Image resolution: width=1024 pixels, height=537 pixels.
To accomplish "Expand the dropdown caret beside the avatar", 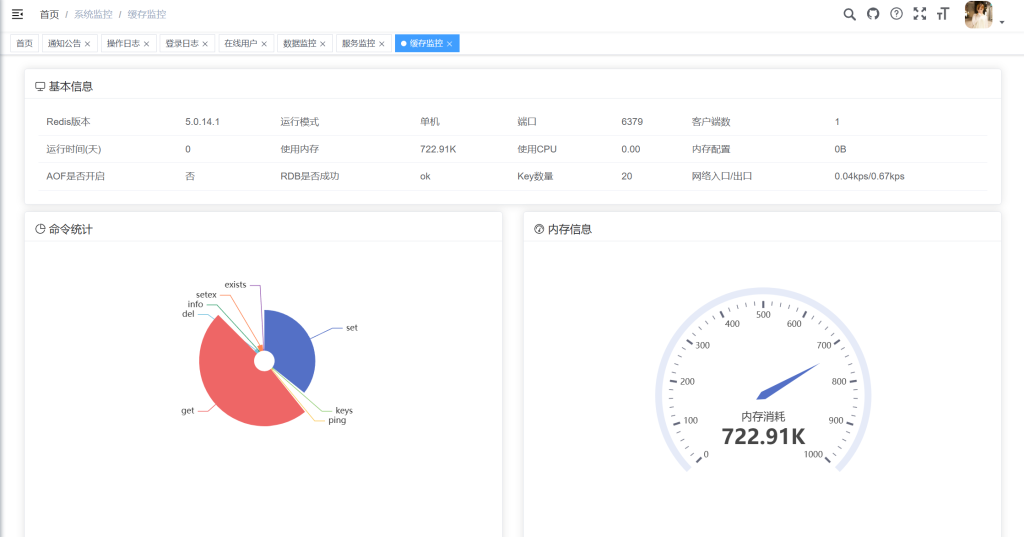I will 1002,21.
